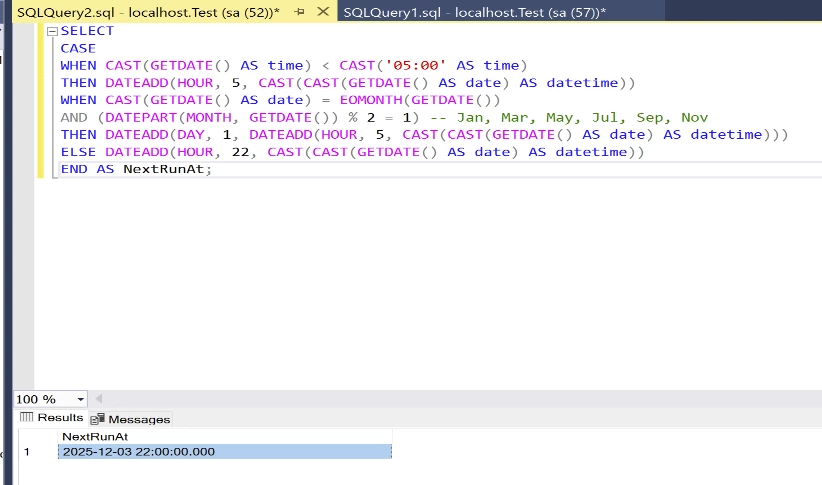The width and height of the screenshot is (822, 485).
Task: Close the SQLQuery2.sql tab
Action: pyautogui.click(x=323, y=11)
